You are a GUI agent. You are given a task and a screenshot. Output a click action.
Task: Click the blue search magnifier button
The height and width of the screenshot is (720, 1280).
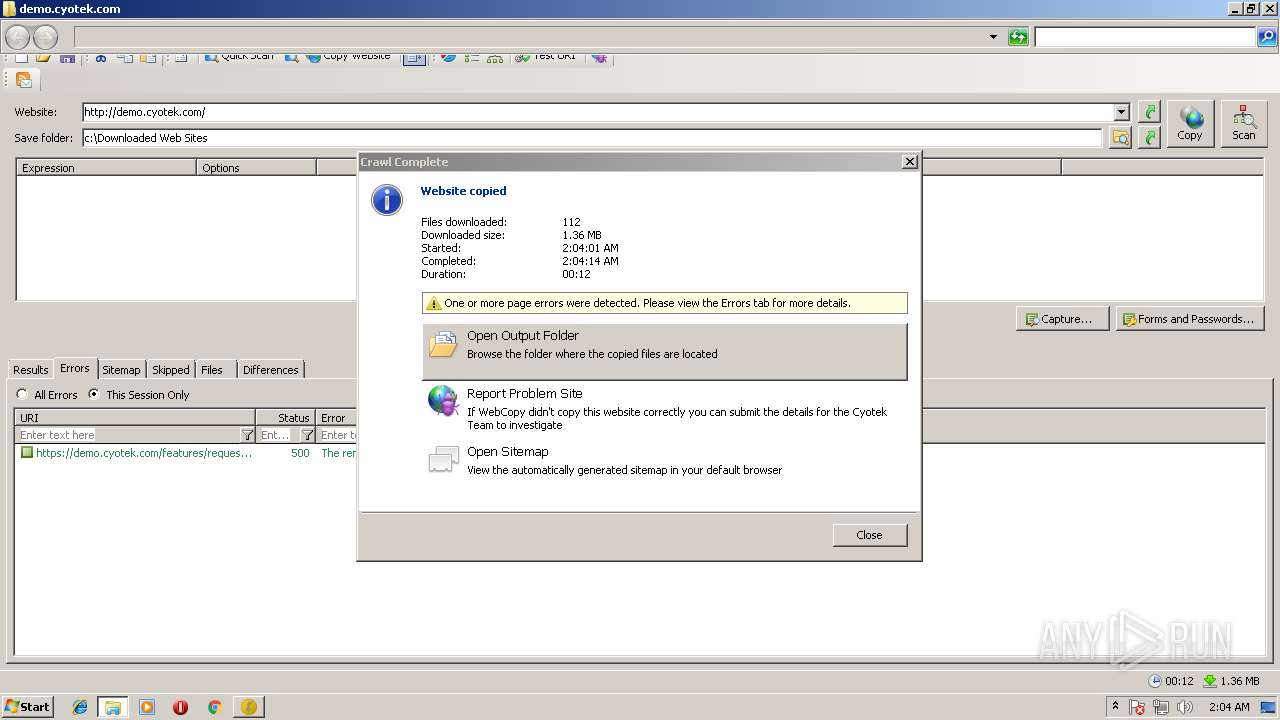click(1267, 37)
